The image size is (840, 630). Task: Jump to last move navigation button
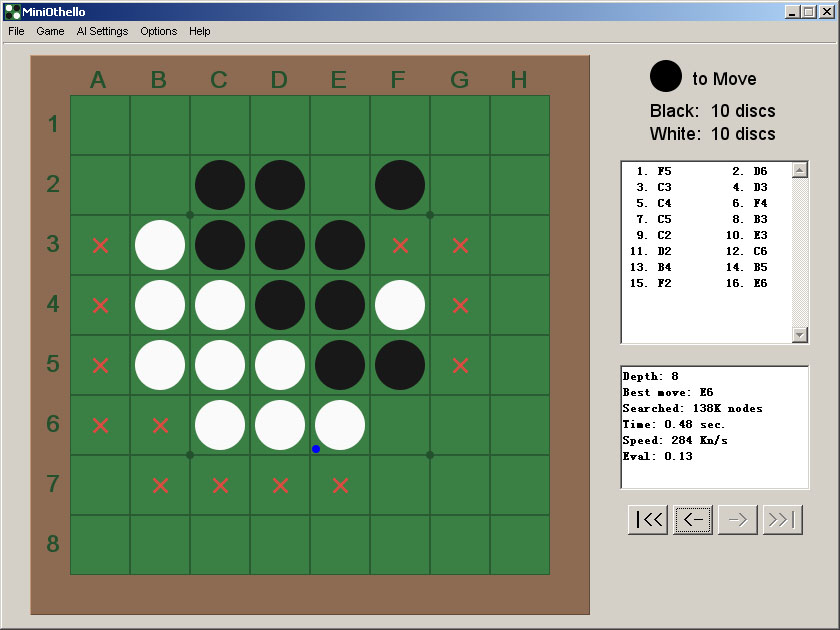[783, 520]
